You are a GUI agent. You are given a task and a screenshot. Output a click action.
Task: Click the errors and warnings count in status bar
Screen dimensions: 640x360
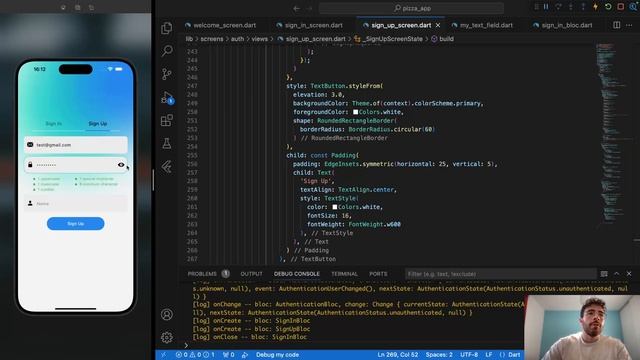point(195,355)
